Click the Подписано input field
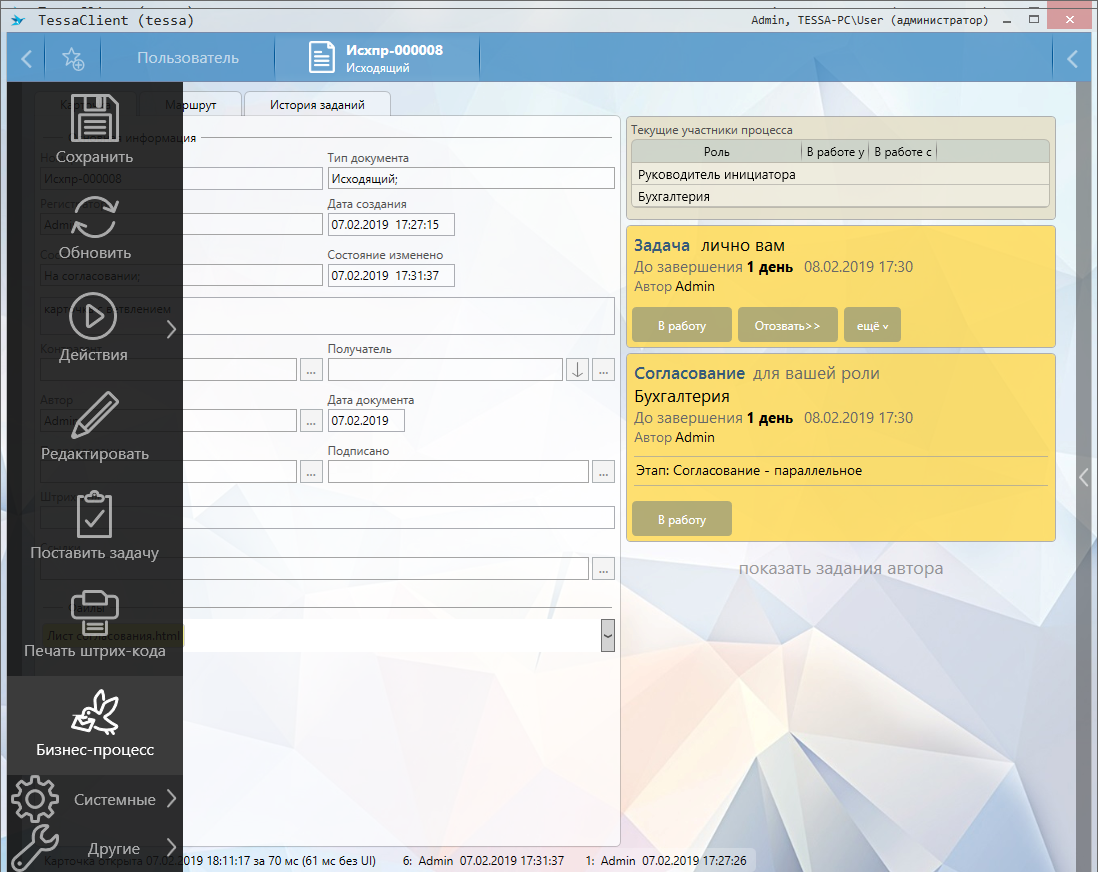Screen dimensions: 1098x872 [458, 472]
